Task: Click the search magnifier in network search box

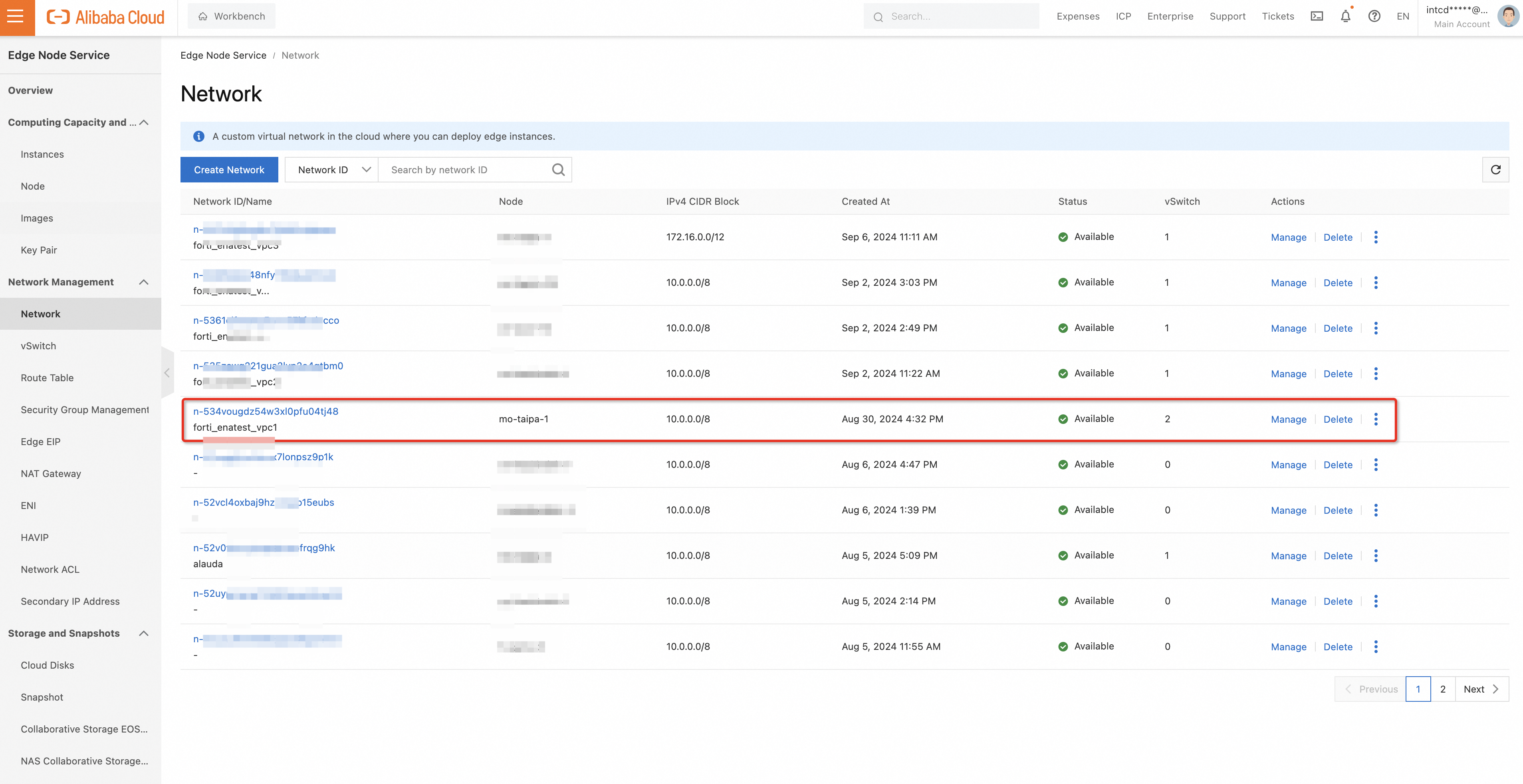Action: (558, 170)
